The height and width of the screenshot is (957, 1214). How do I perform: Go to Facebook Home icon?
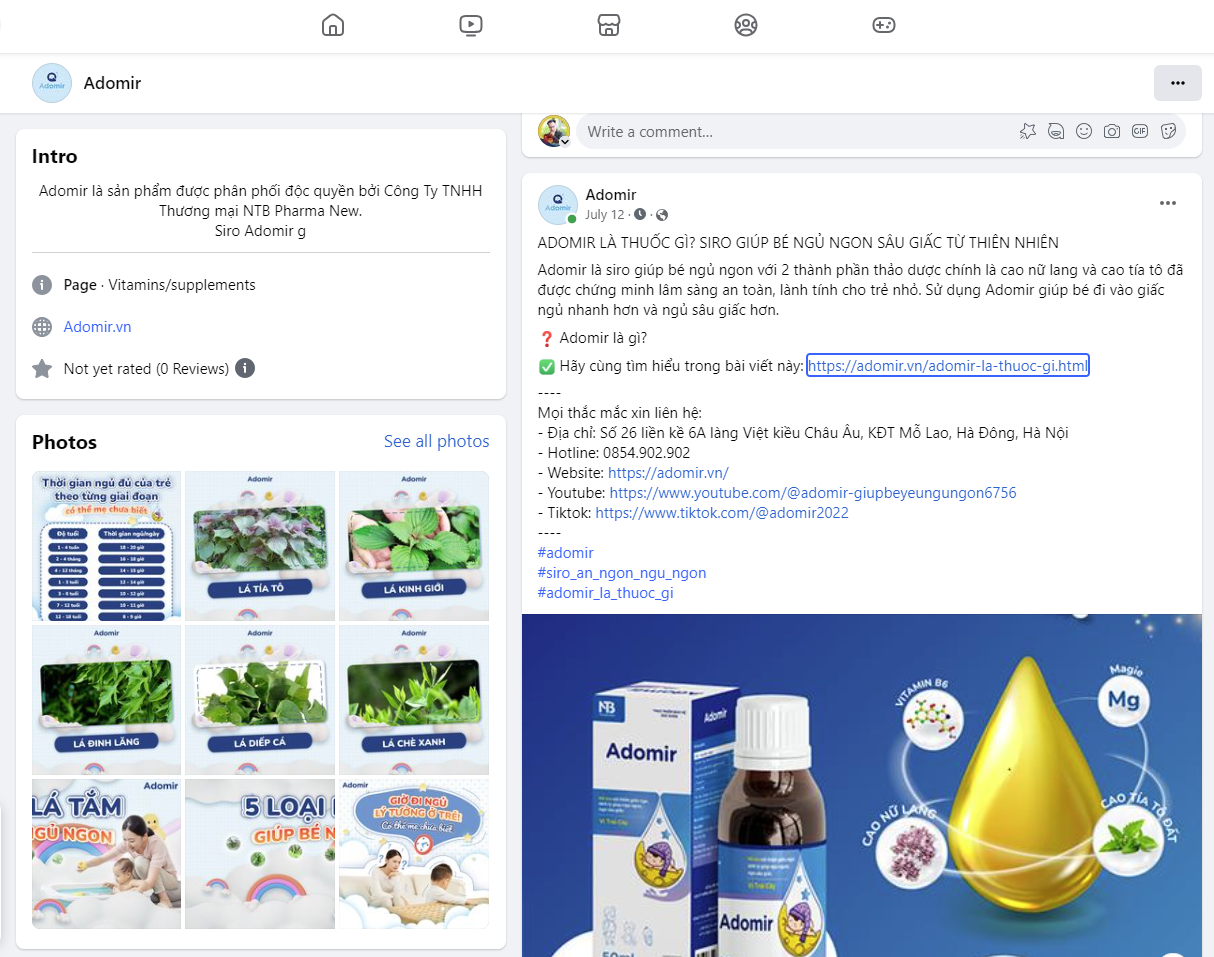(x=333, y=25)
